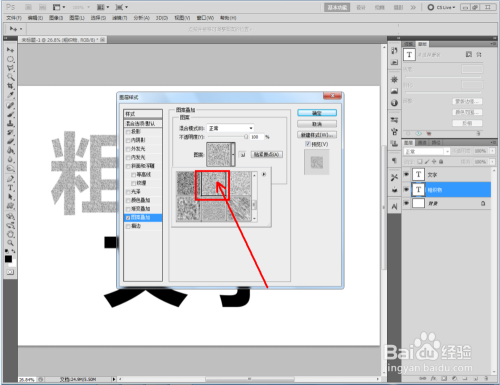This screenshot has width=500, height=385.
Task: Uncheck the Pattern Overlay (图案叠加) checkbox
Action: pyautogui.click(x=128, y=218)
